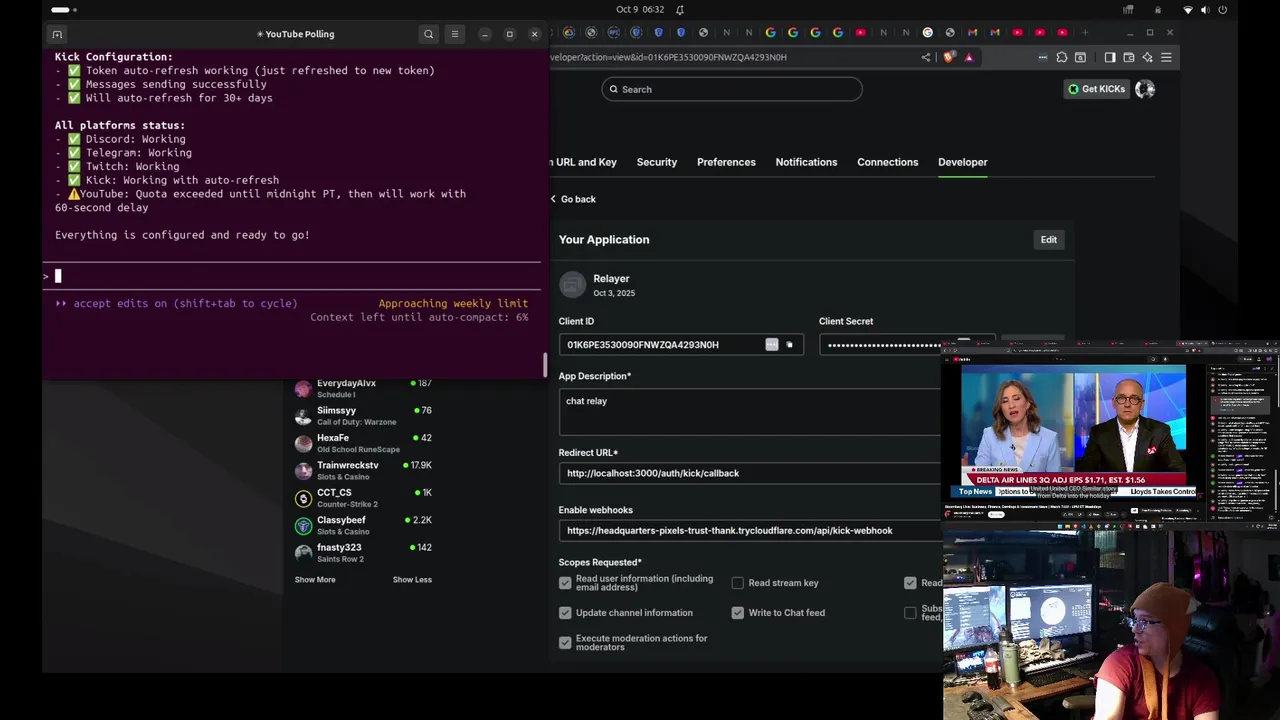Toggle Write to Chat feed checkbox
The height and width of the screenshot is (720, 1280).
pos(738,613)
